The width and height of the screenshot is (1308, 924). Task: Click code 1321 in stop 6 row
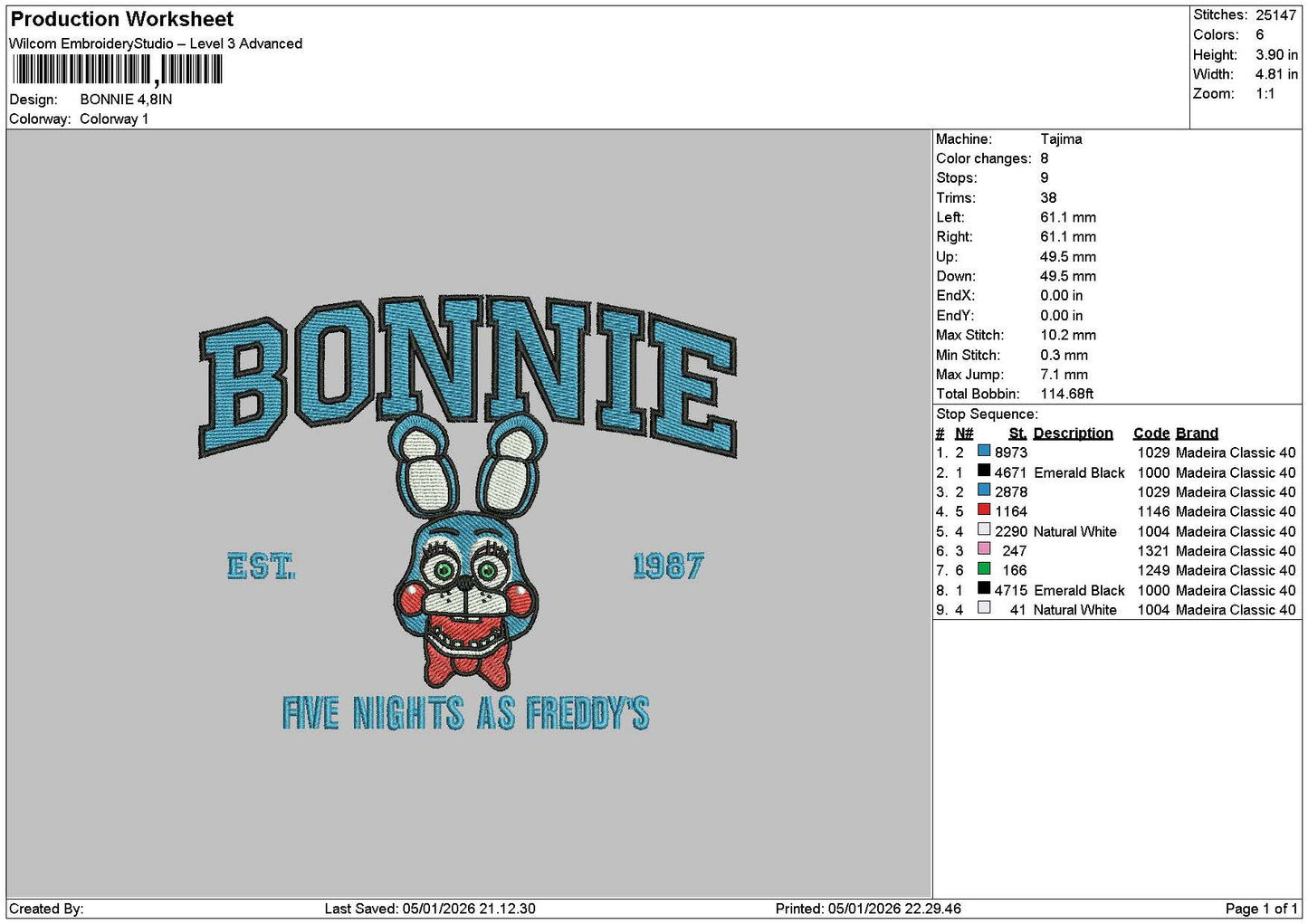(x=1154, y=551)
